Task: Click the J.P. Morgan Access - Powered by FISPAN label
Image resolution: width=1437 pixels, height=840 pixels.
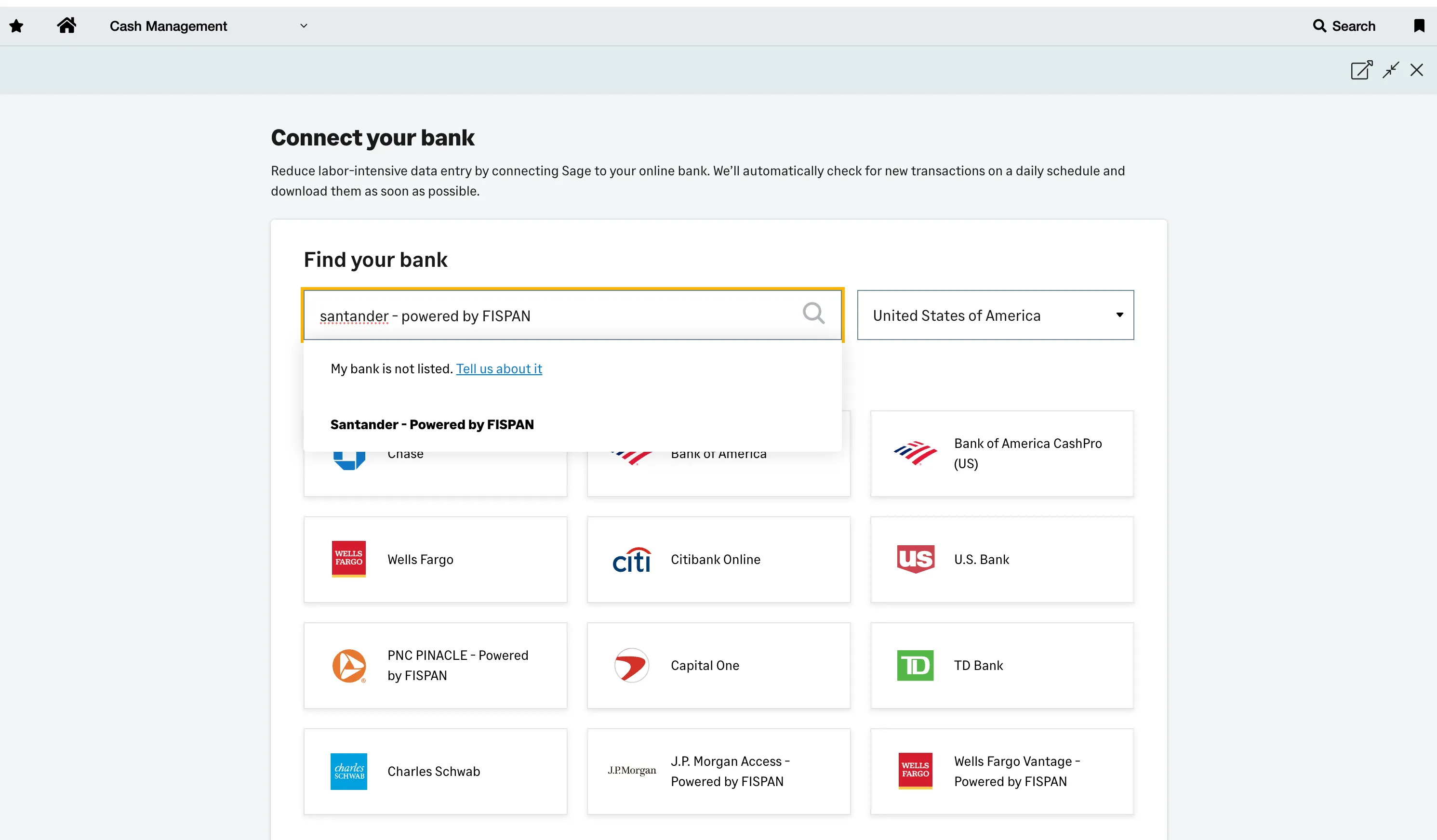Action: (x=730, y=772)
